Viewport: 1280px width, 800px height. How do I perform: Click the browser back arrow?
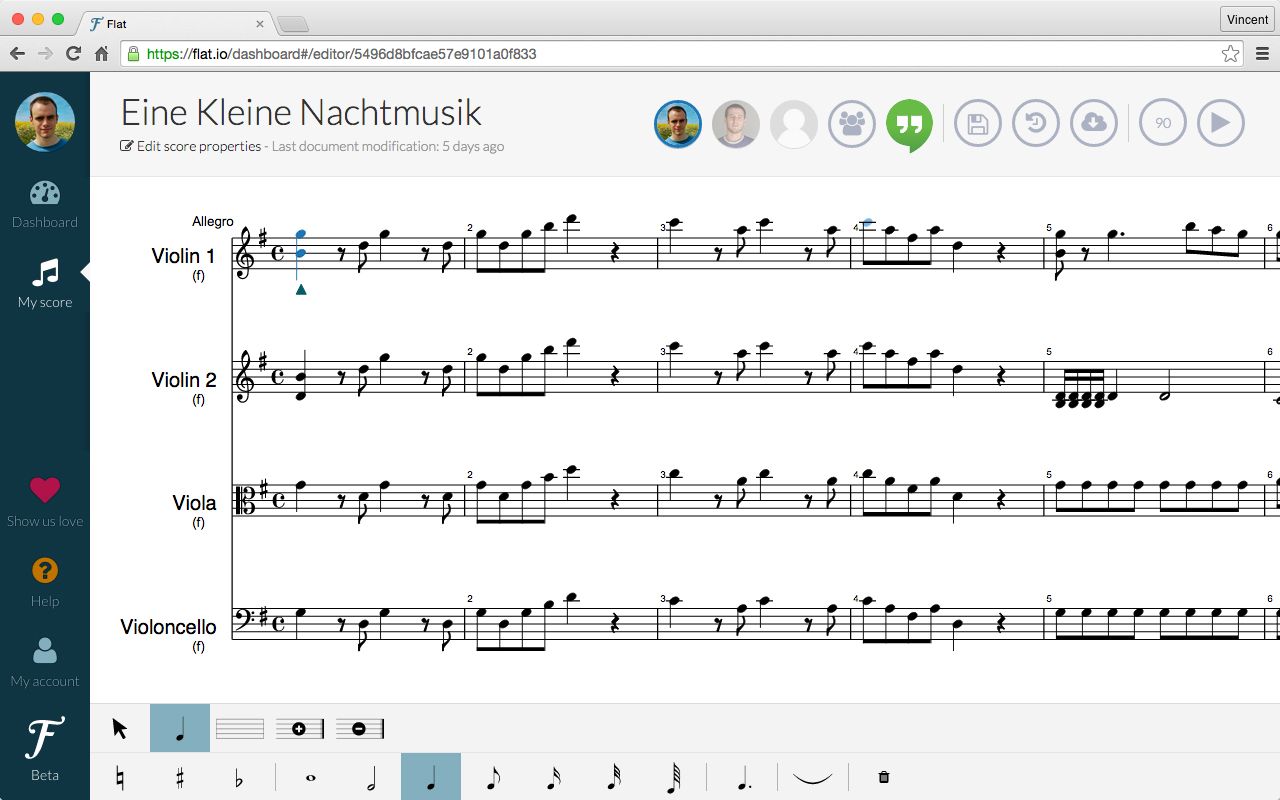point(17,54)
